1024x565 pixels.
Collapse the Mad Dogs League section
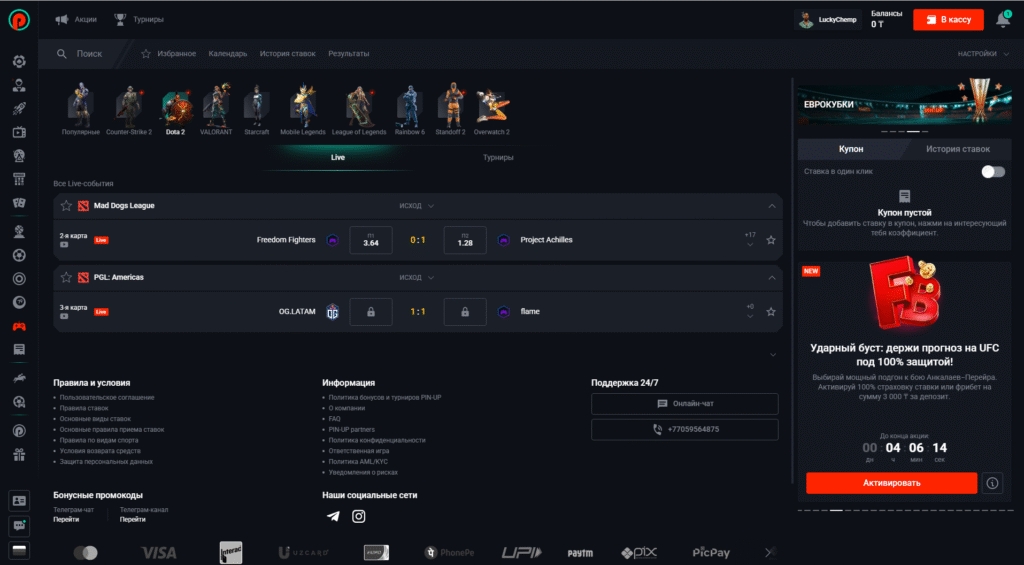coord(772,206)
